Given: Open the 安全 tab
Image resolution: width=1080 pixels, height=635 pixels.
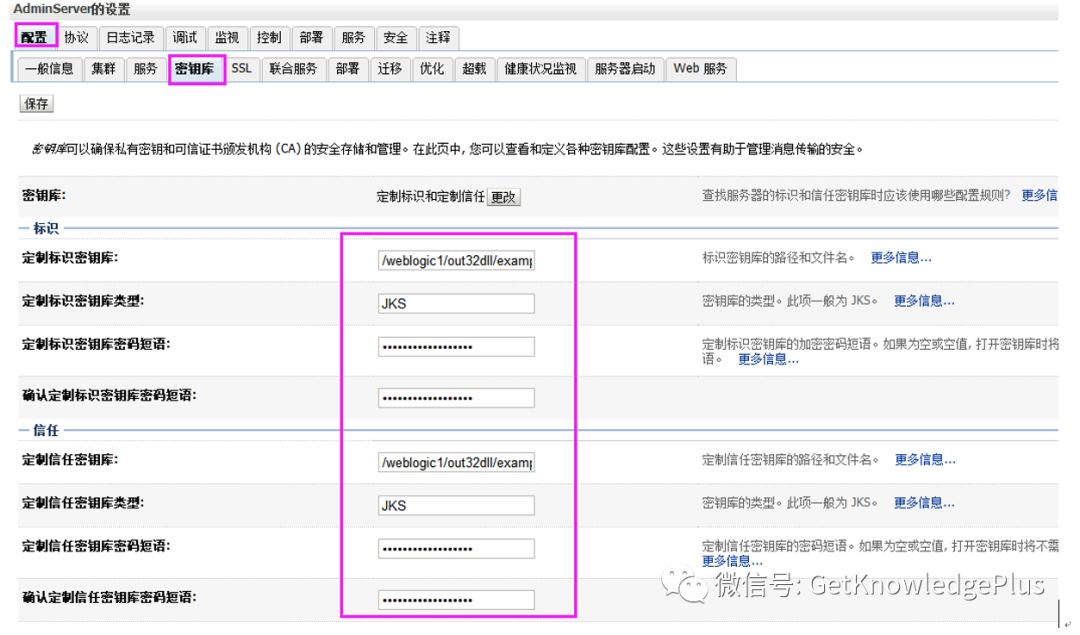Looking at the screenshot, I should click(x=394, y=37).
